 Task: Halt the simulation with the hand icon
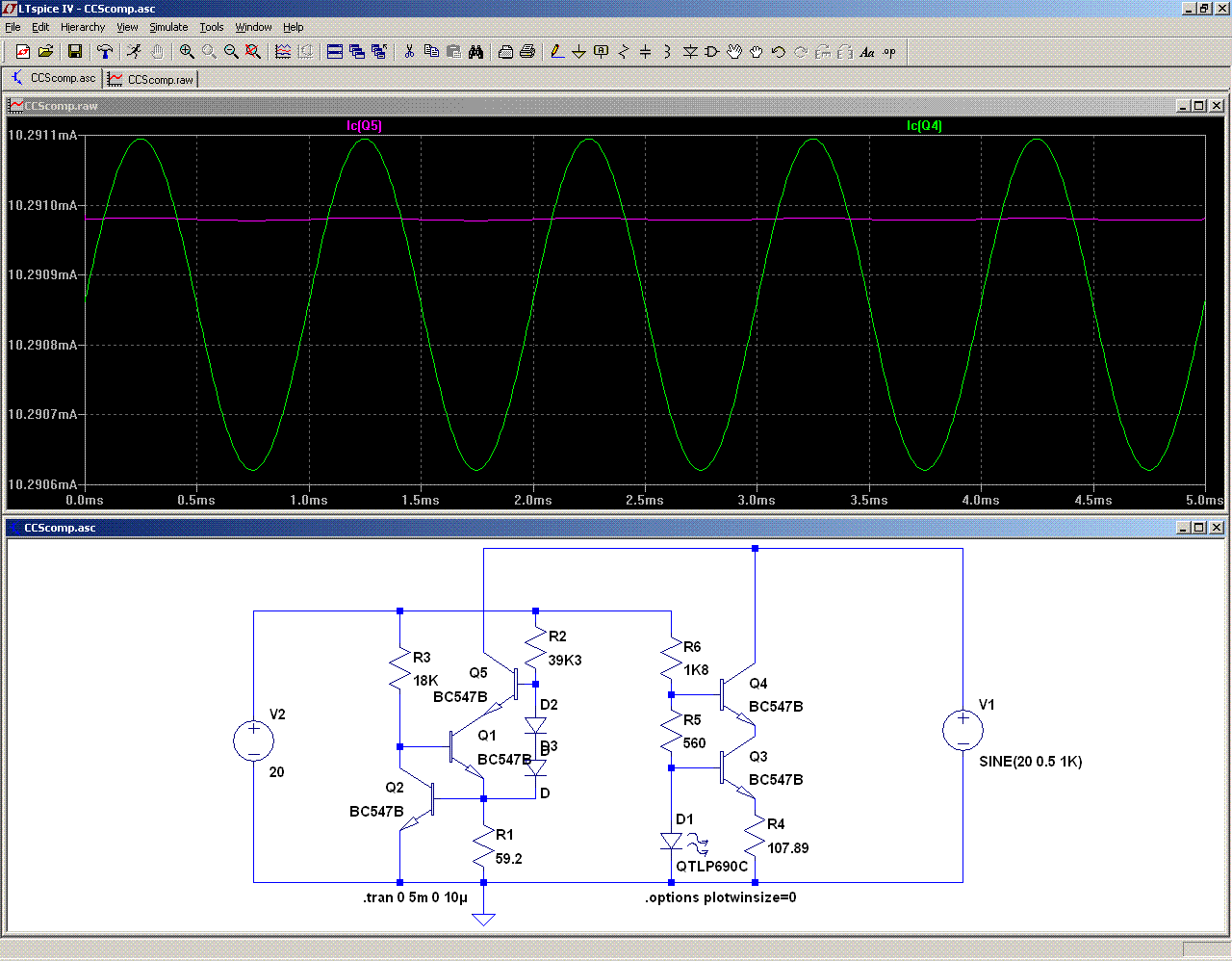point(157,52)
